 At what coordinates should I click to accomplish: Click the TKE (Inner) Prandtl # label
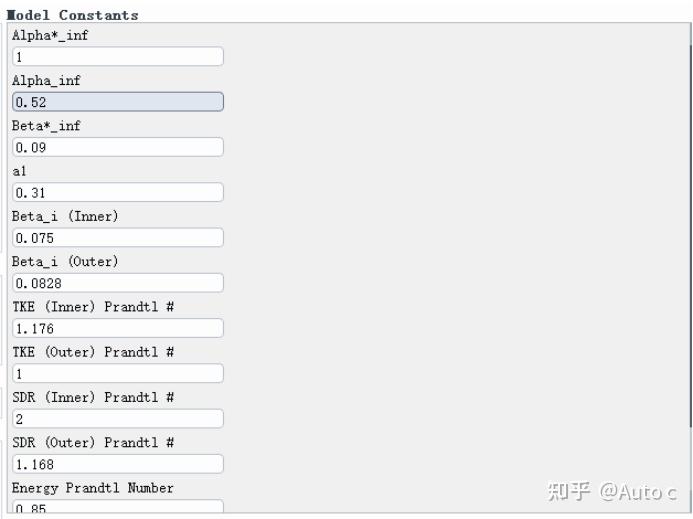tap(93, 307)
